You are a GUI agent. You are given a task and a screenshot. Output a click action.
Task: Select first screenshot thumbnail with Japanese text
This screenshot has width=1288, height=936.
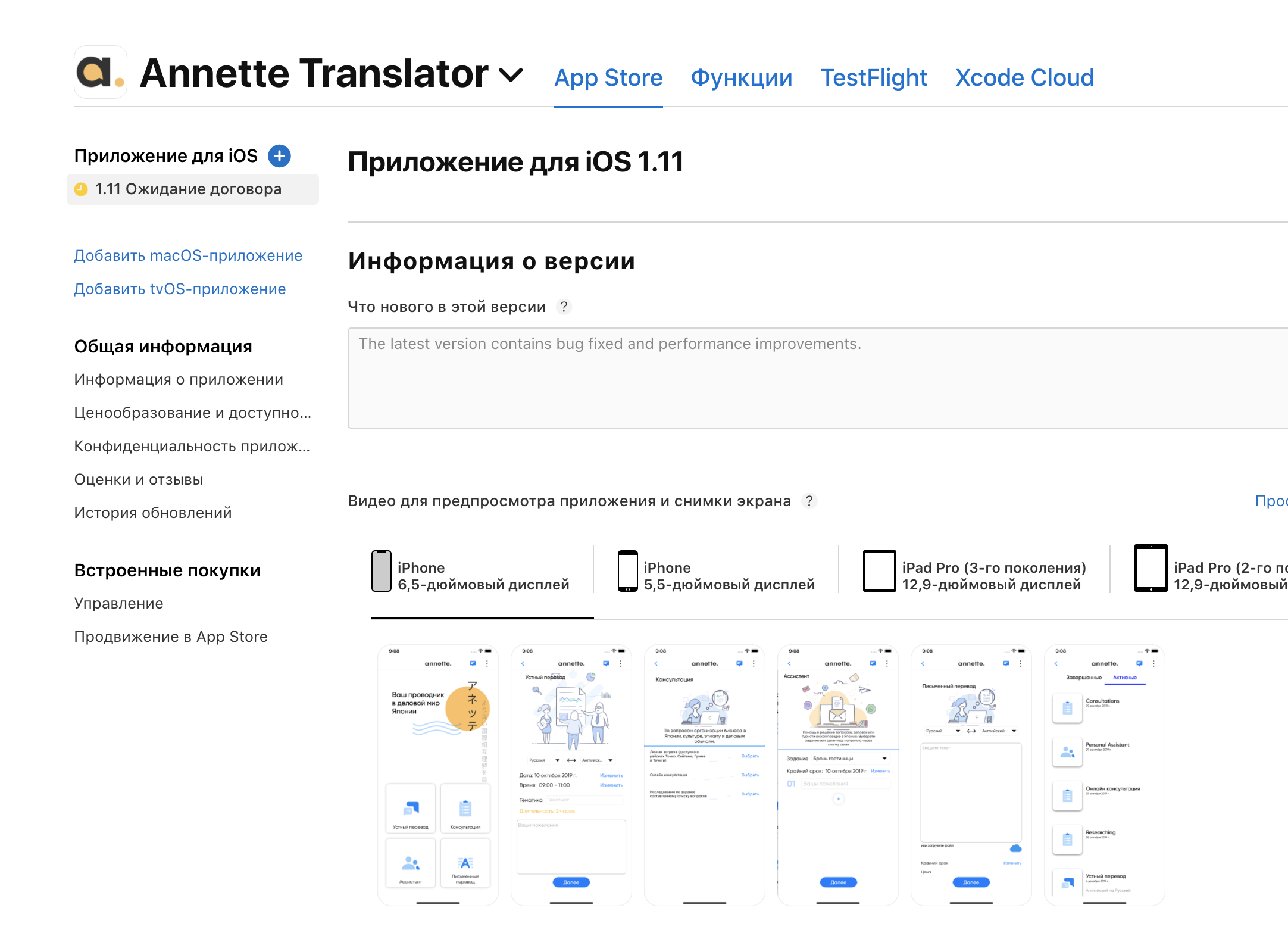[438, 774]
